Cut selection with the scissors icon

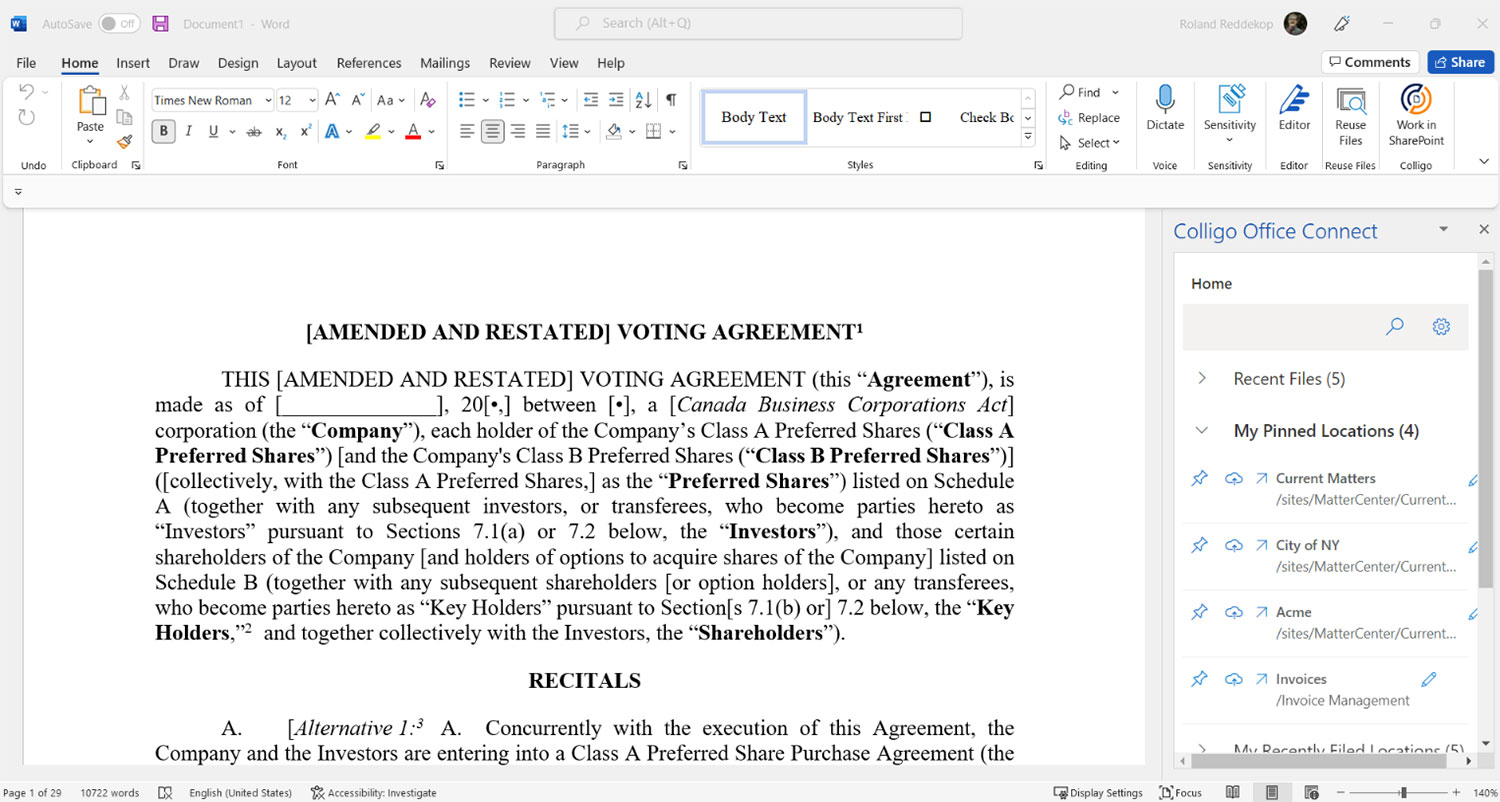click(x=124, y=92)
